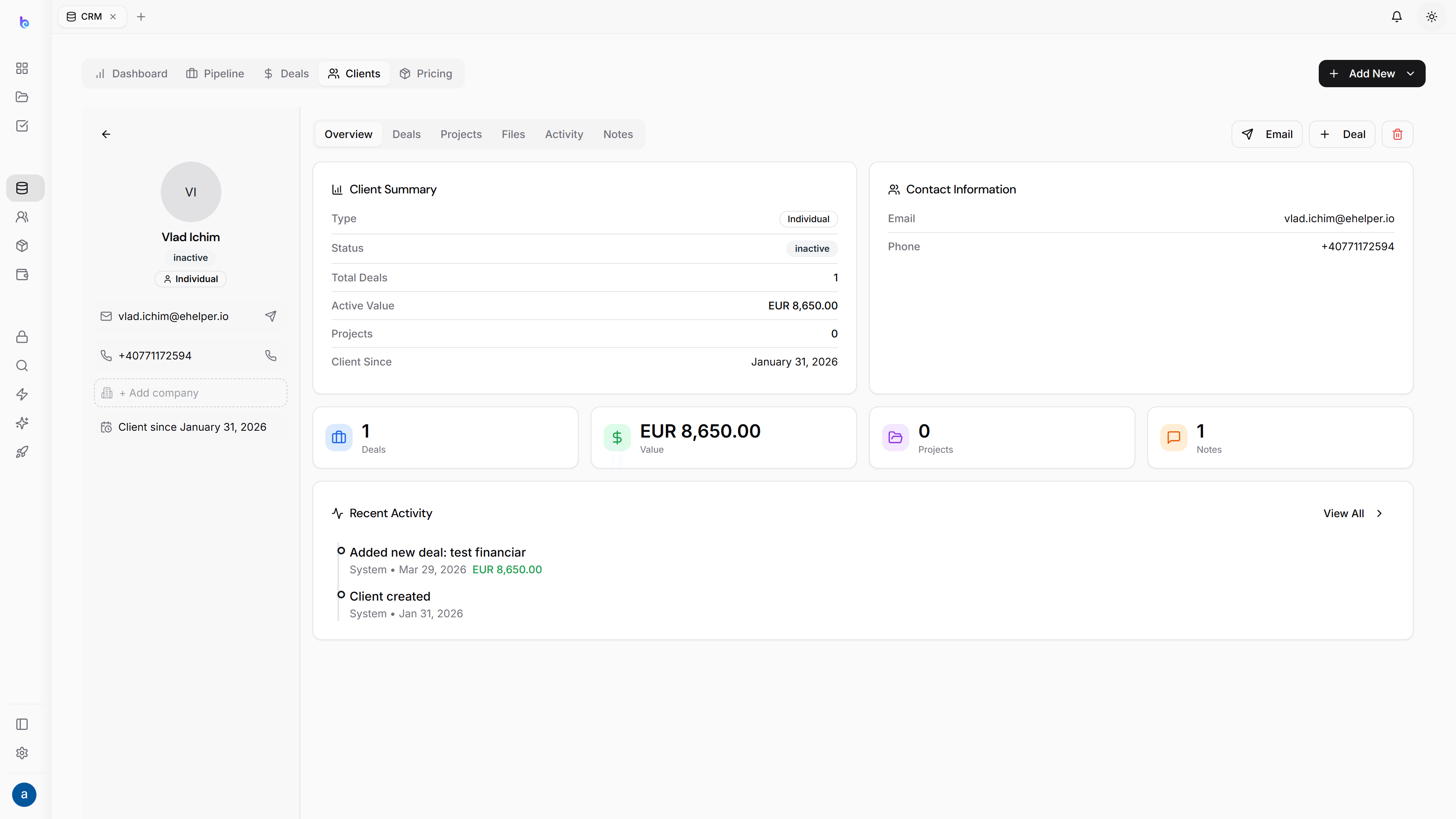
Task: Open the lock icon in sidebar
Action: point(22,337)
